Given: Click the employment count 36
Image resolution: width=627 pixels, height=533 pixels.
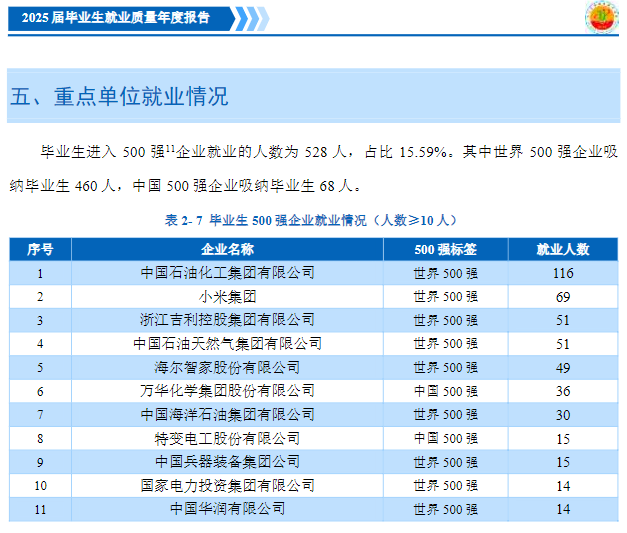Looking at the screenshot, I should pyautogui.click(x=563, y=391).
